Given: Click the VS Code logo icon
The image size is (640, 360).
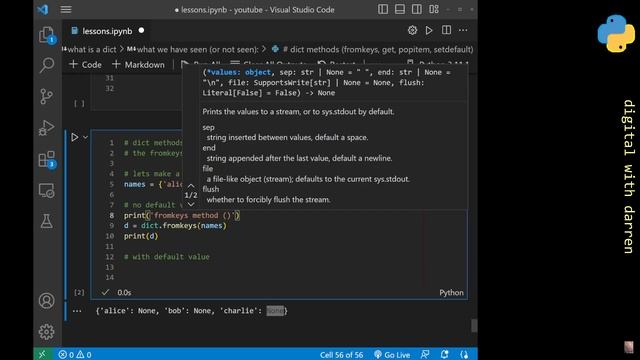Looking at the screenshot, I should tap(43, 9).
